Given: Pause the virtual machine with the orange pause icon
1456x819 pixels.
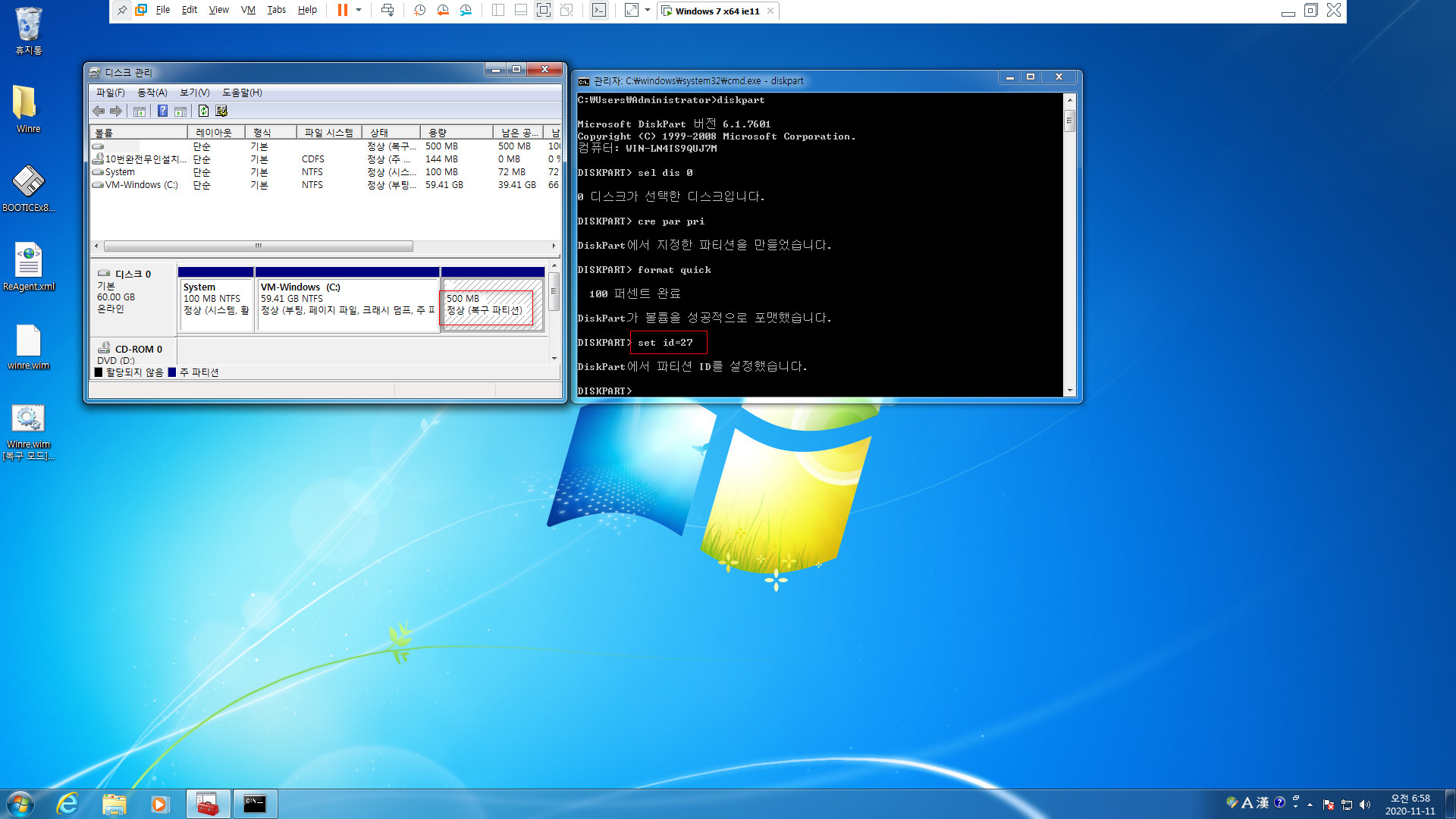Looking at the screenshot, I should [x=343, y=11].
